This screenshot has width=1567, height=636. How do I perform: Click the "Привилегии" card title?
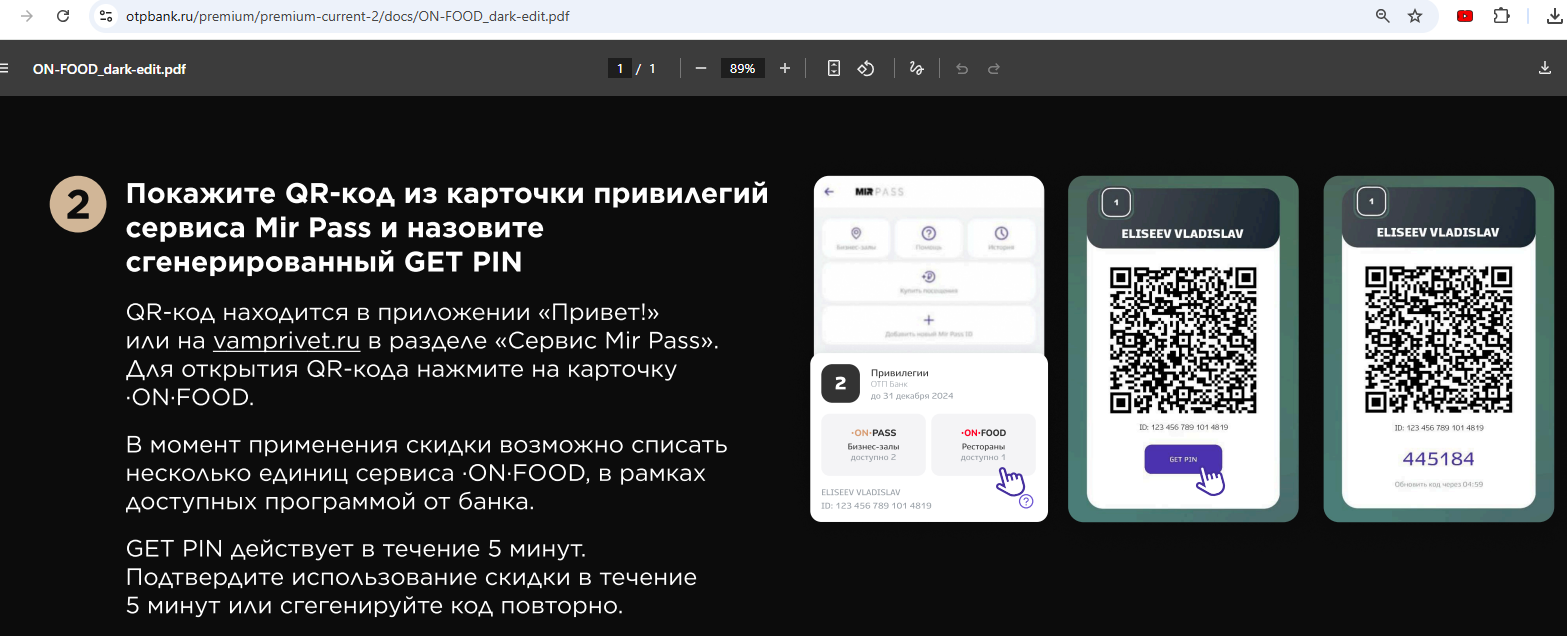click(x=900, y=373)
